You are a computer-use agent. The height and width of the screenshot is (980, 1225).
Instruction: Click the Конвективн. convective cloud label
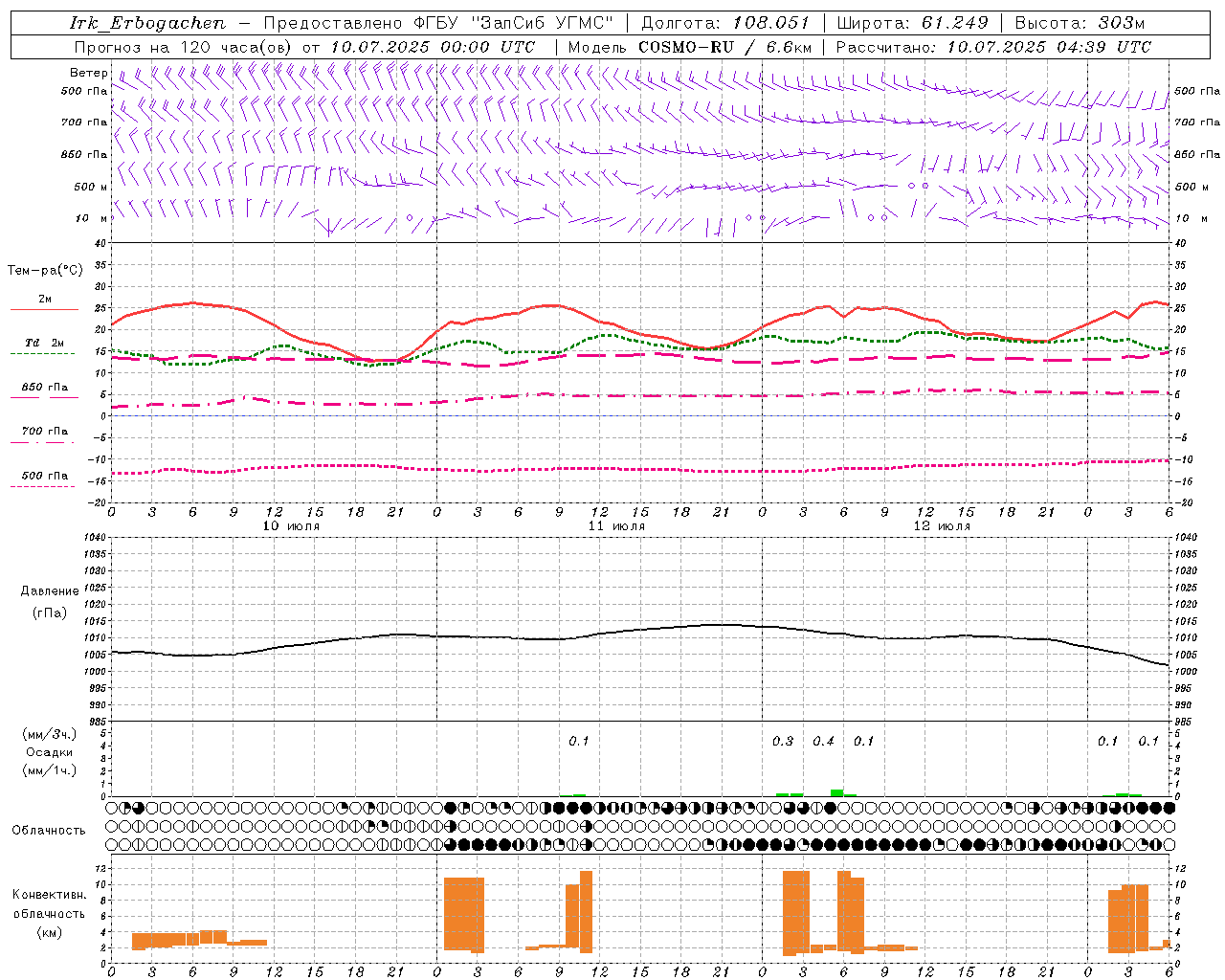(x=49, y=895)
